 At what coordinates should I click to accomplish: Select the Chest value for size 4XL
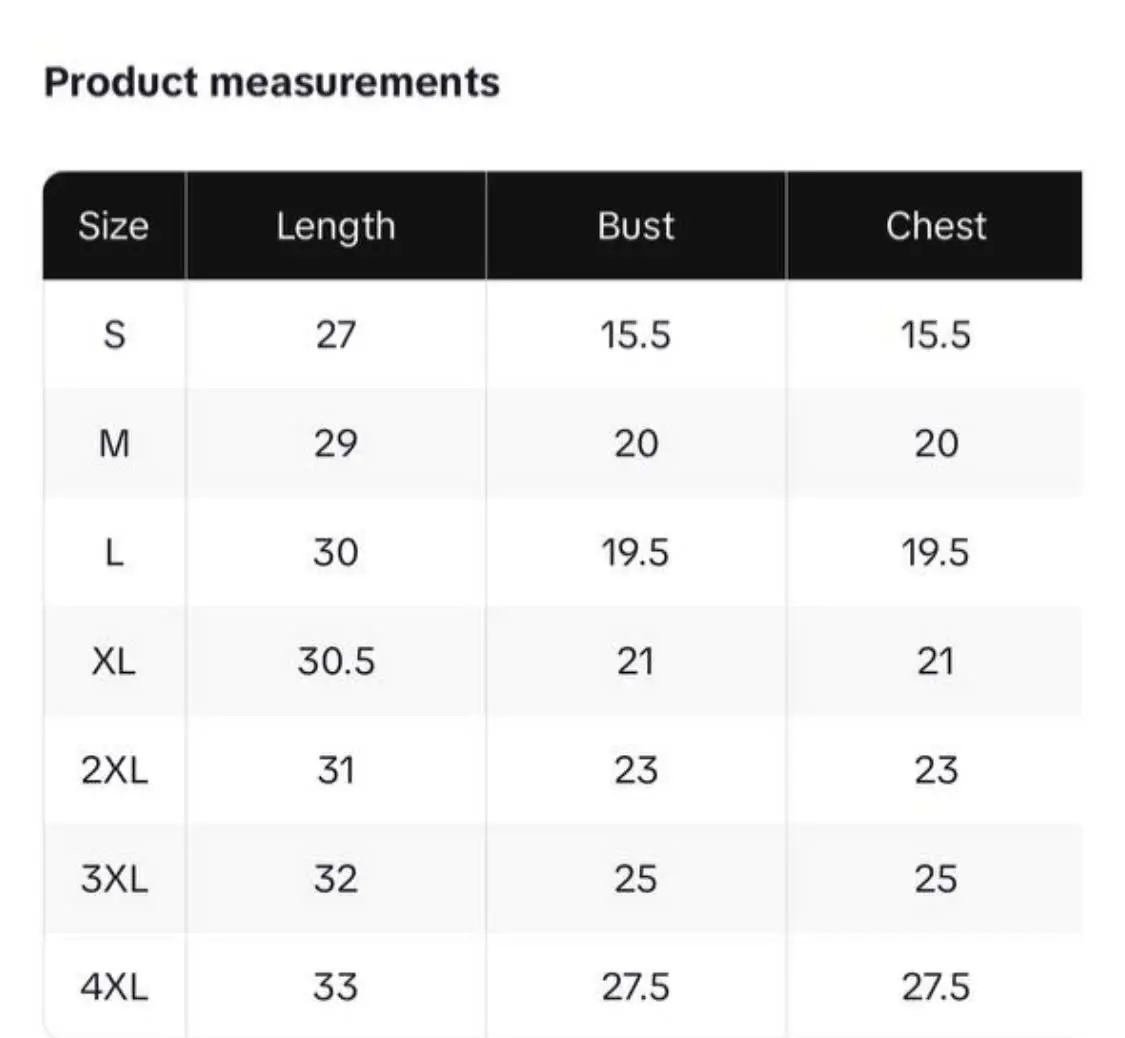(x=936, y=989)
